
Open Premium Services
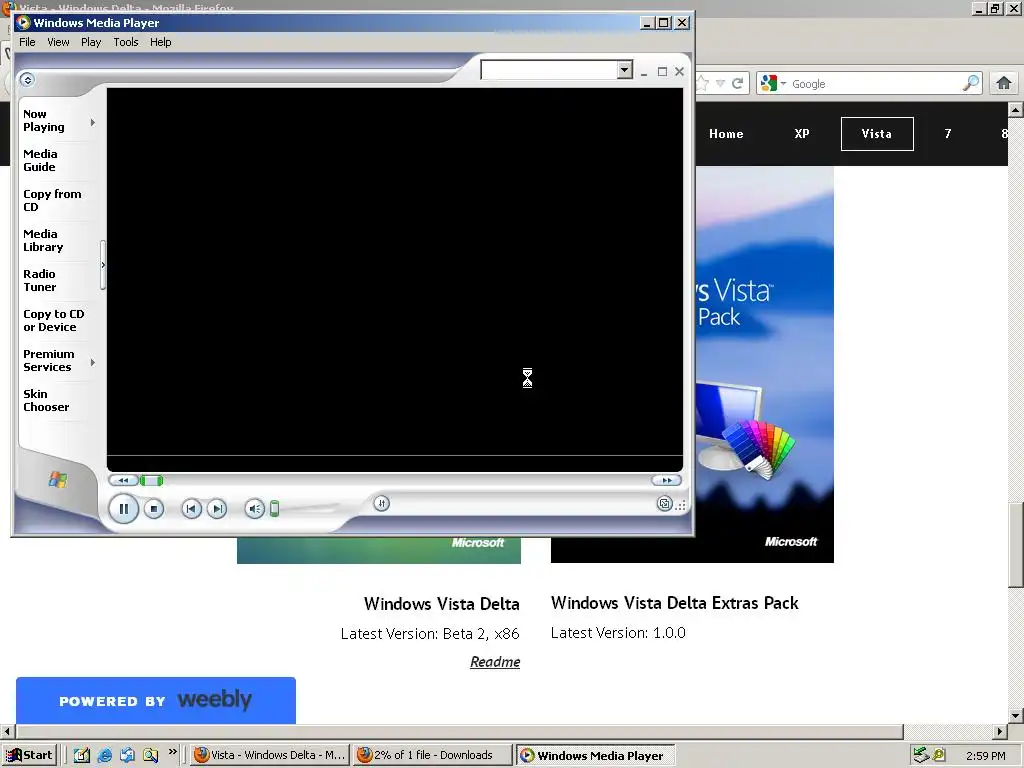coord(48,360)
